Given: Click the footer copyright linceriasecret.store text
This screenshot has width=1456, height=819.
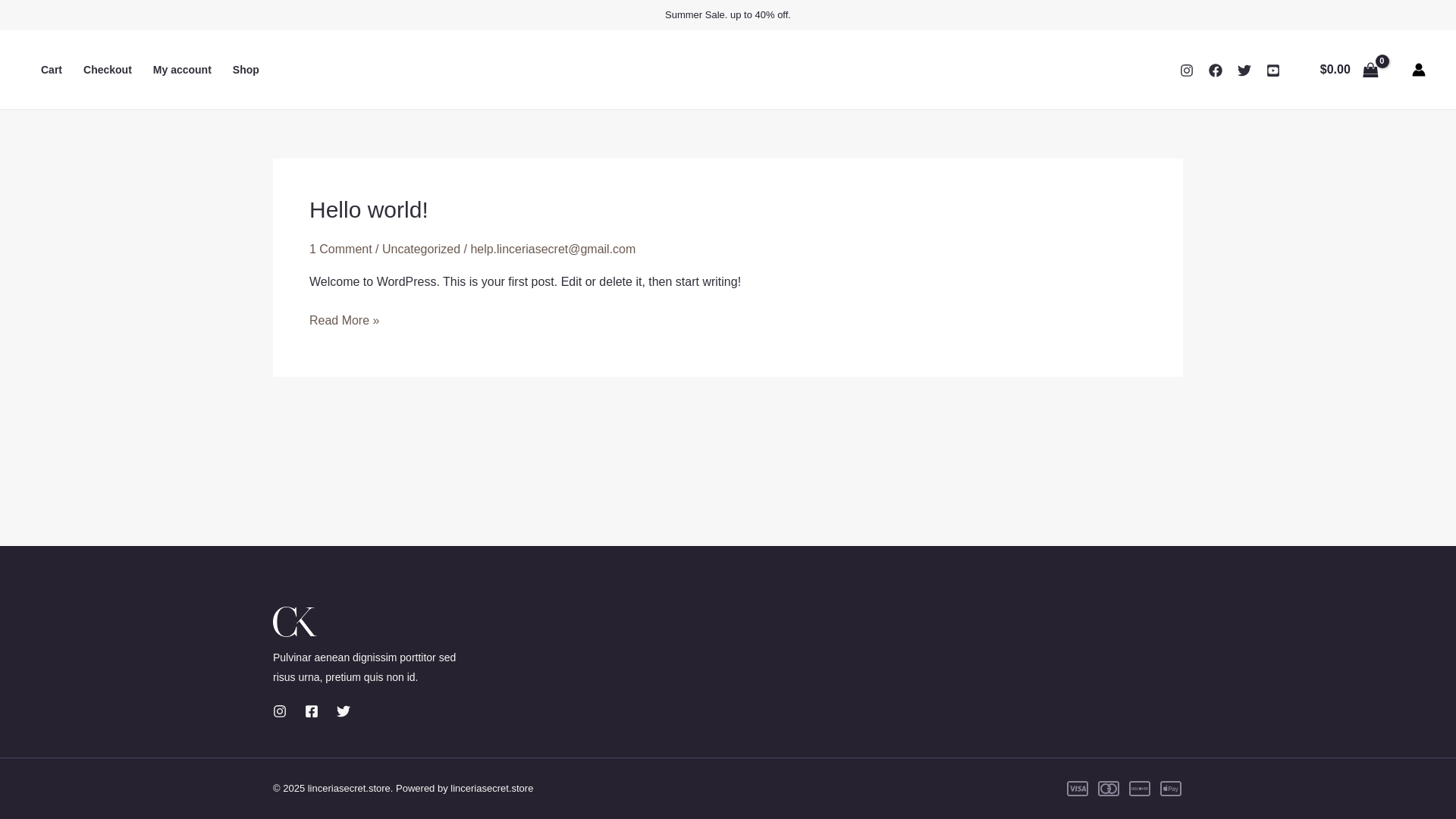Looking at the screenshot, I should point(403,789).
